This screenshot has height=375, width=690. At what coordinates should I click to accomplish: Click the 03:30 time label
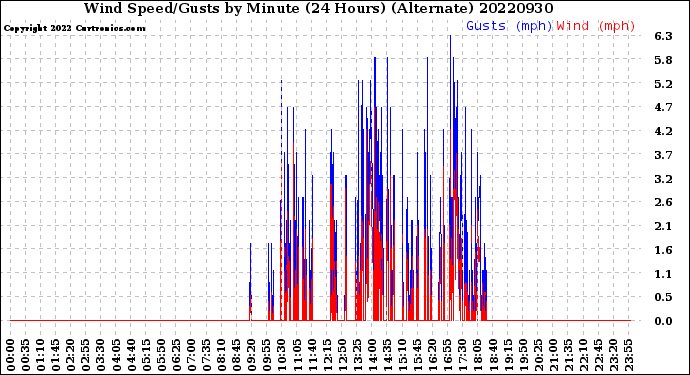point(101,355)
